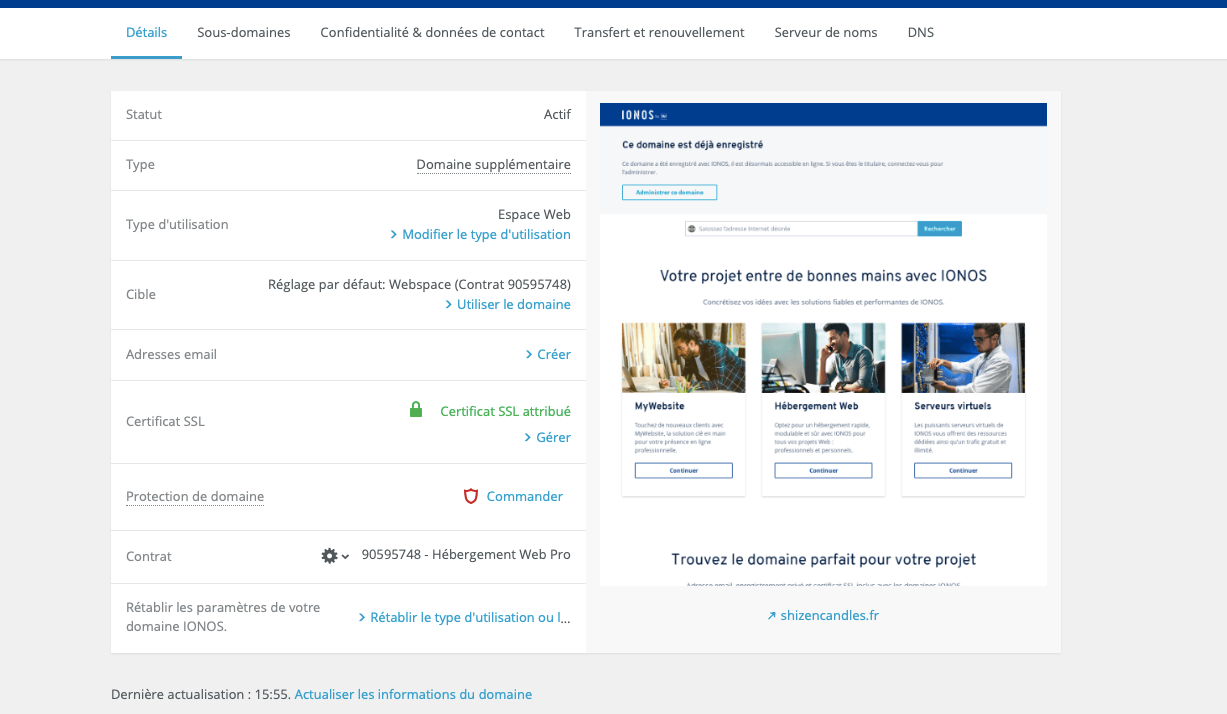This screenshot has width=1227, height=714.
Task: Click the Certificat SSL row label
Action: pos(165,422)
